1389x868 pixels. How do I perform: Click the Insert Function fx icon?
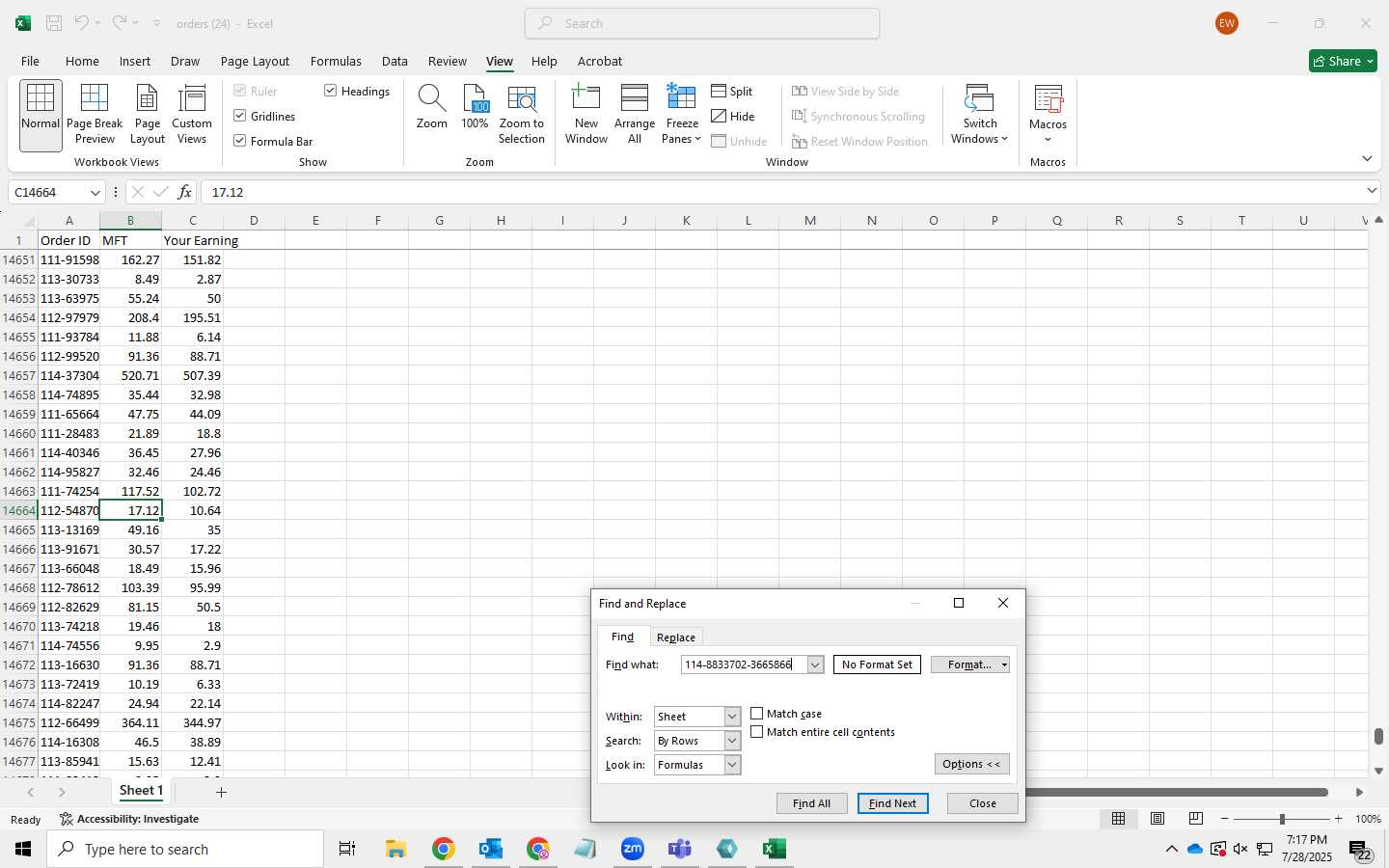184,192
